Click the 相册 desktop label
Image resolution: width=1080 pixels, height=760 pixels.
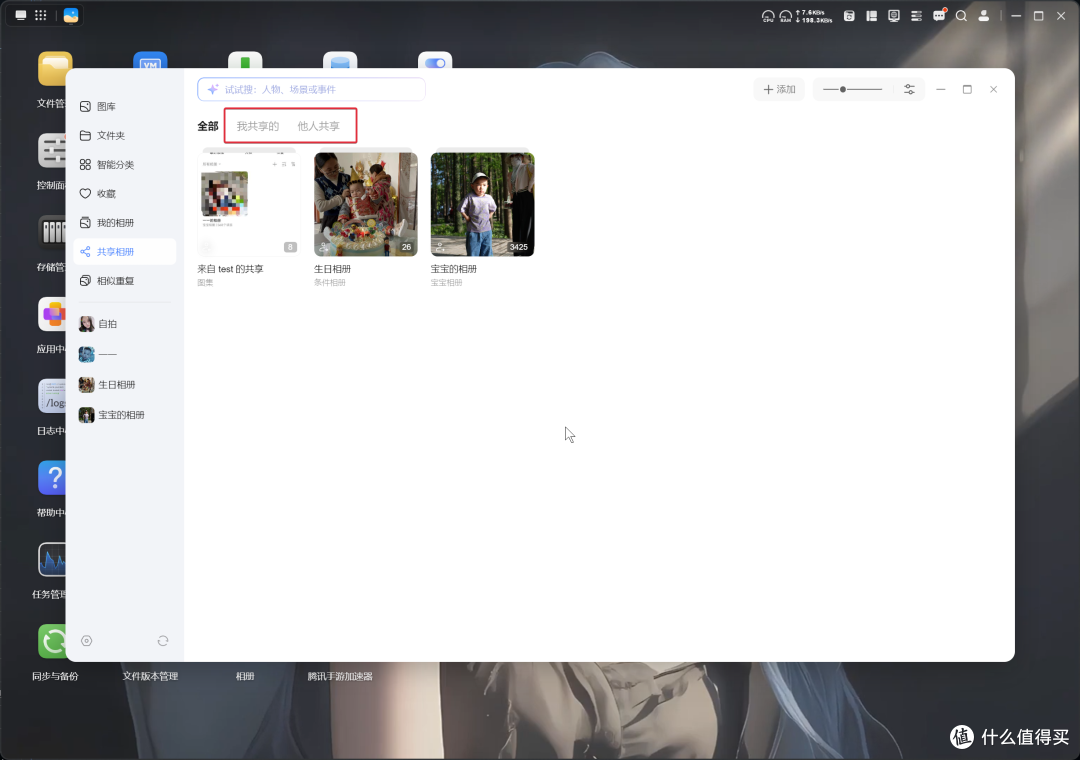pyautogui.click(x=245, y=677)
